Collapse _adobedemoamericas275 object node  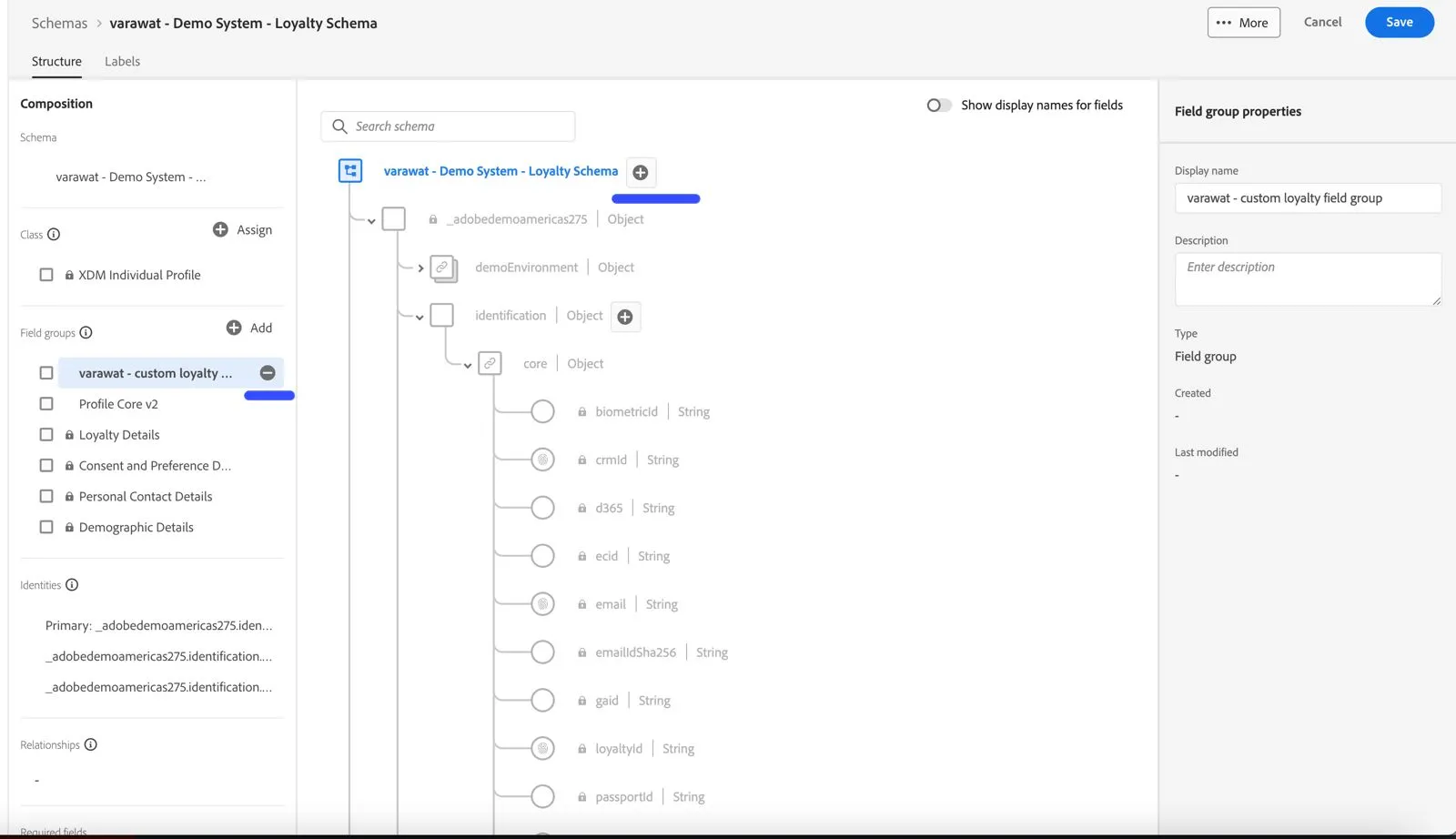click(371, 221)
